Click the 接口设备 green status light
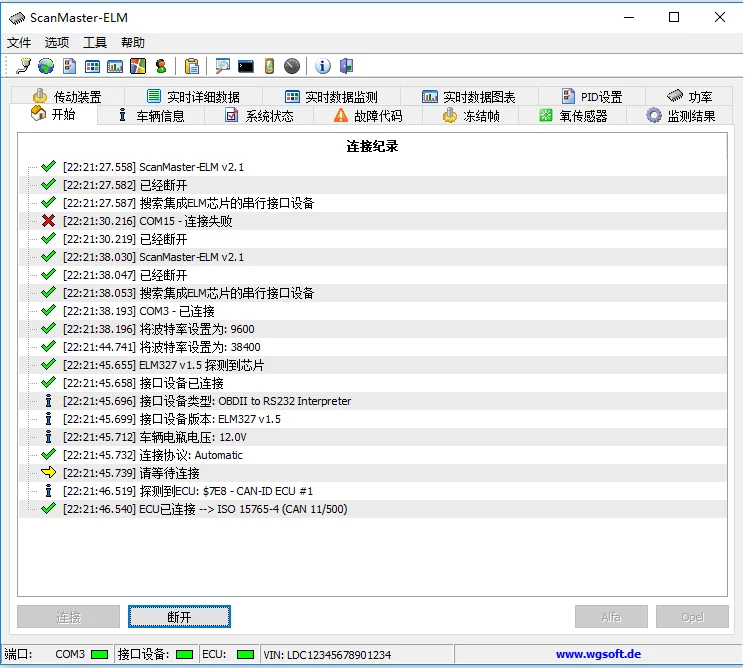 [185, 654]
